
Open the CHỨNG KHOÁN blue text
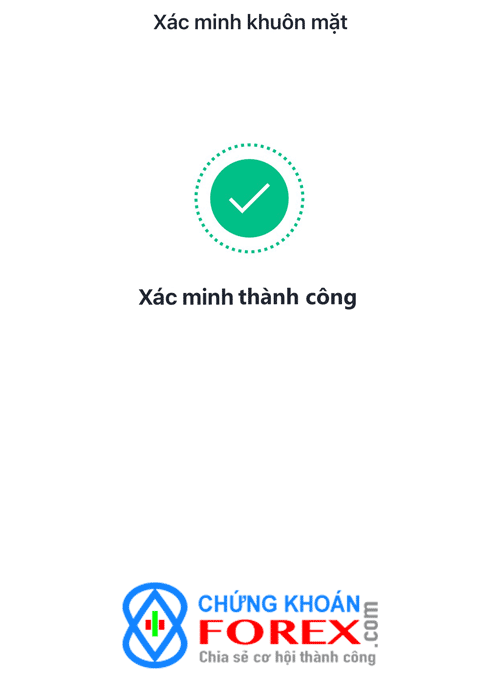279,603
